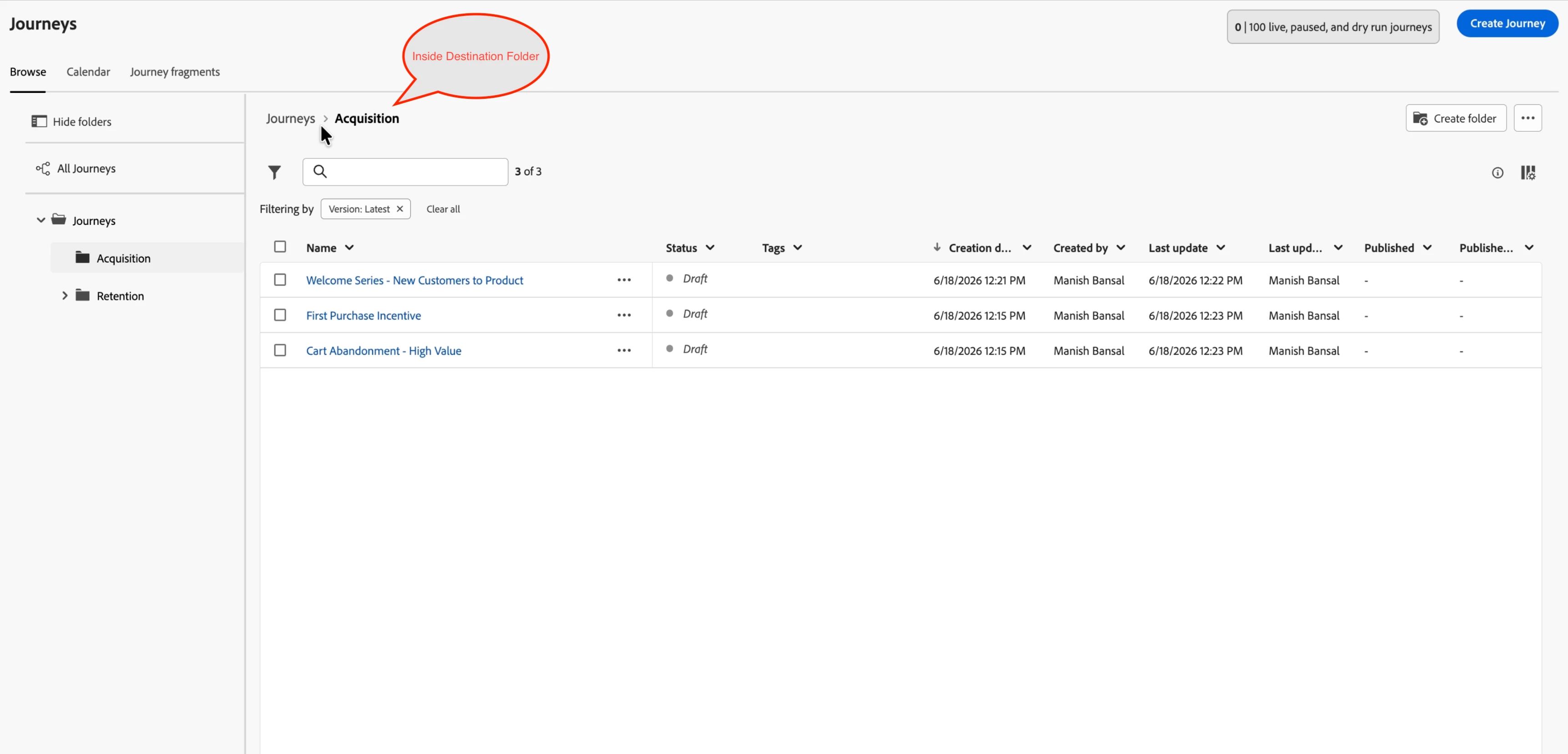Open the column settings icon

click(1528, 173)
